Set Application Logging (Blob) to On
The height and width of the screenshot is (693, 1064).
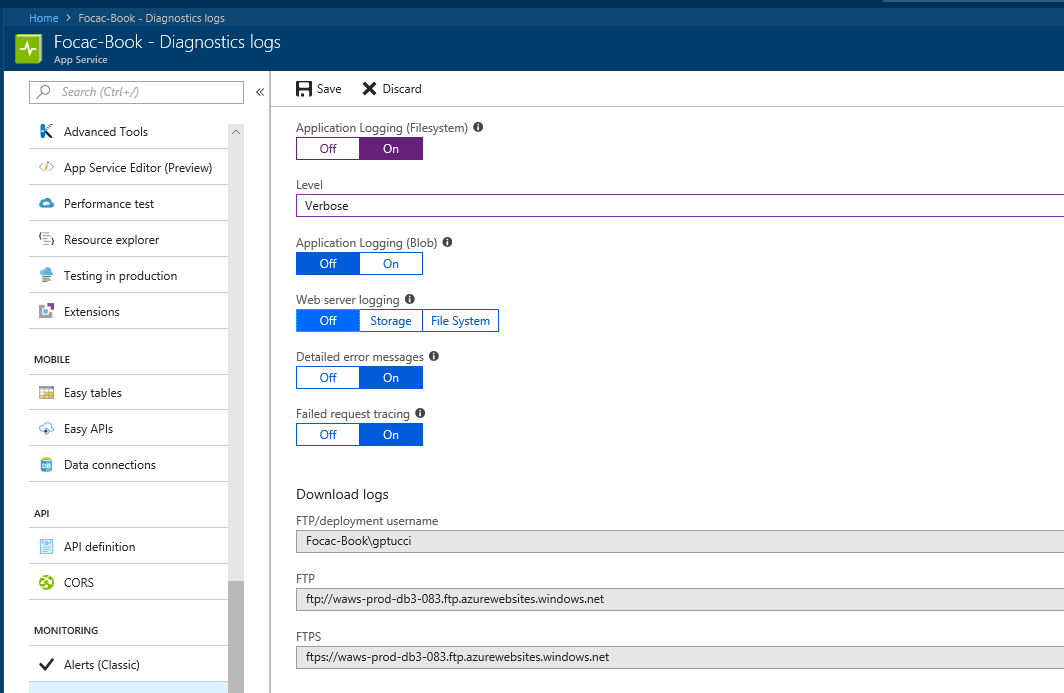tap(391, 263)
